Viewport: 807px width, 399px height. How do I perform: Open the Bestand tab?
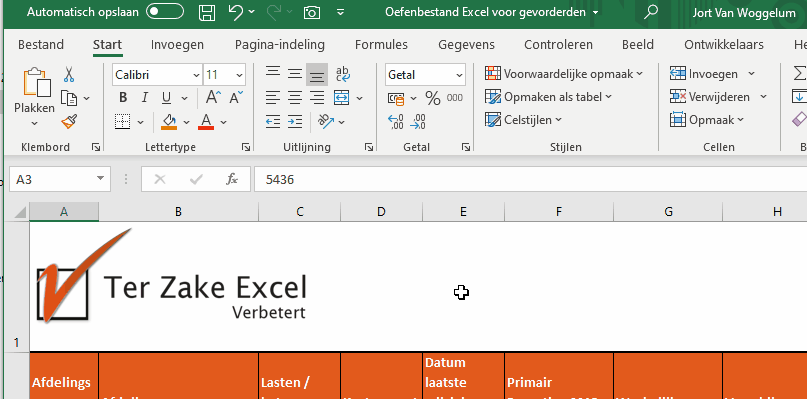click(x=41, y=45)
